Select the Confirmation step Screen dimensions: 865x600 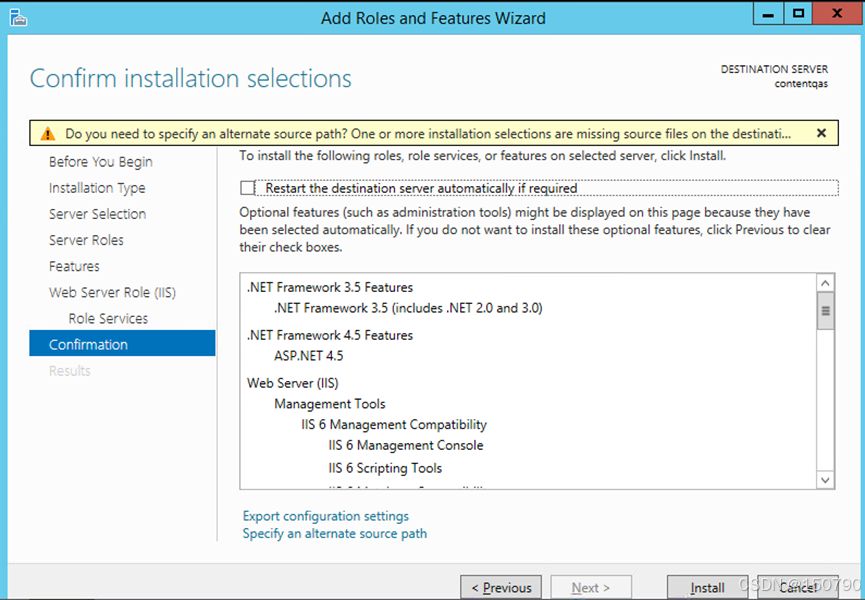[122, 343]
